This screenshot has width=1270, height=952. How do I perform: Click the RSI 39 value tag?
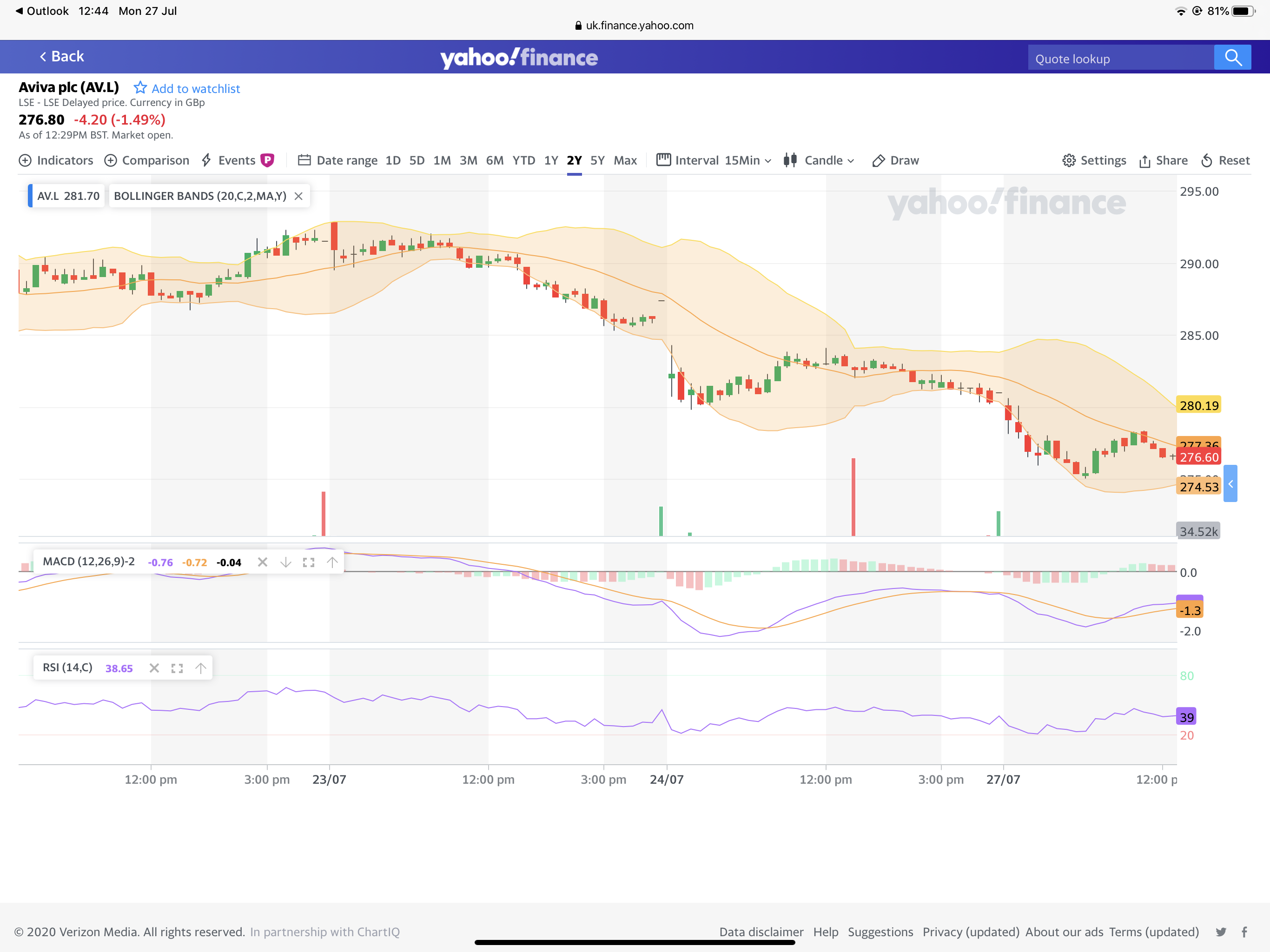click(x=1186, y=717)
